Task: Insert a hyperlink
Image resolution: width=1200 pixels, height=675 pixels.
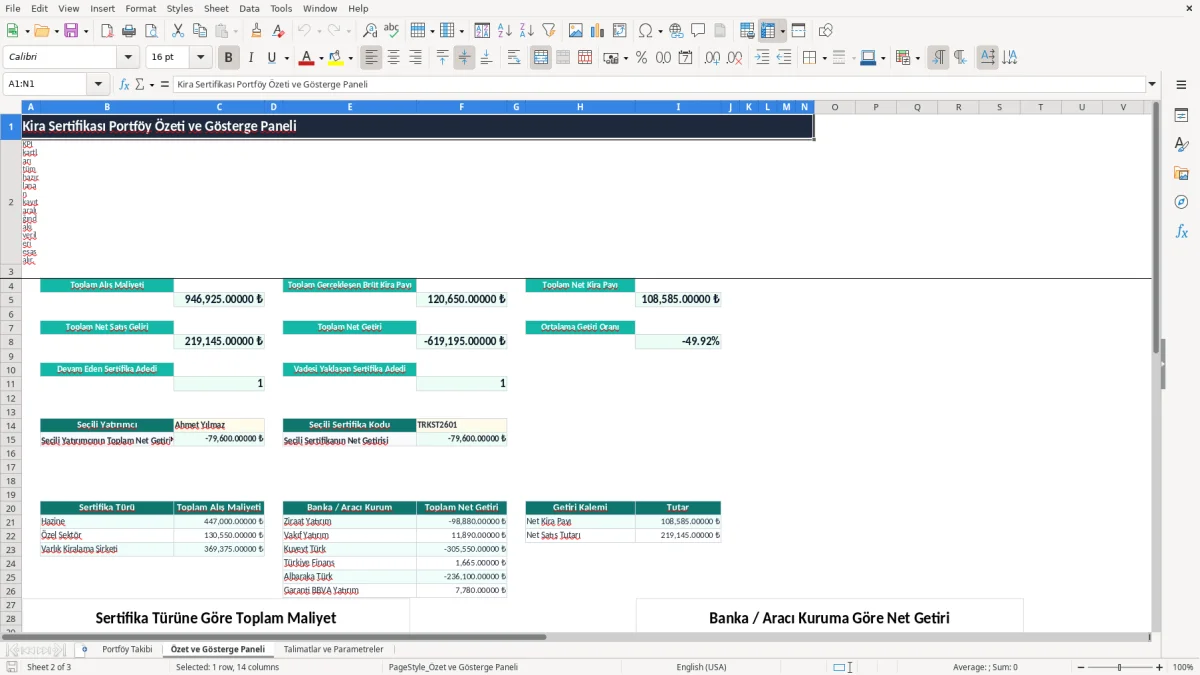Action: click(x=676, y=31)
